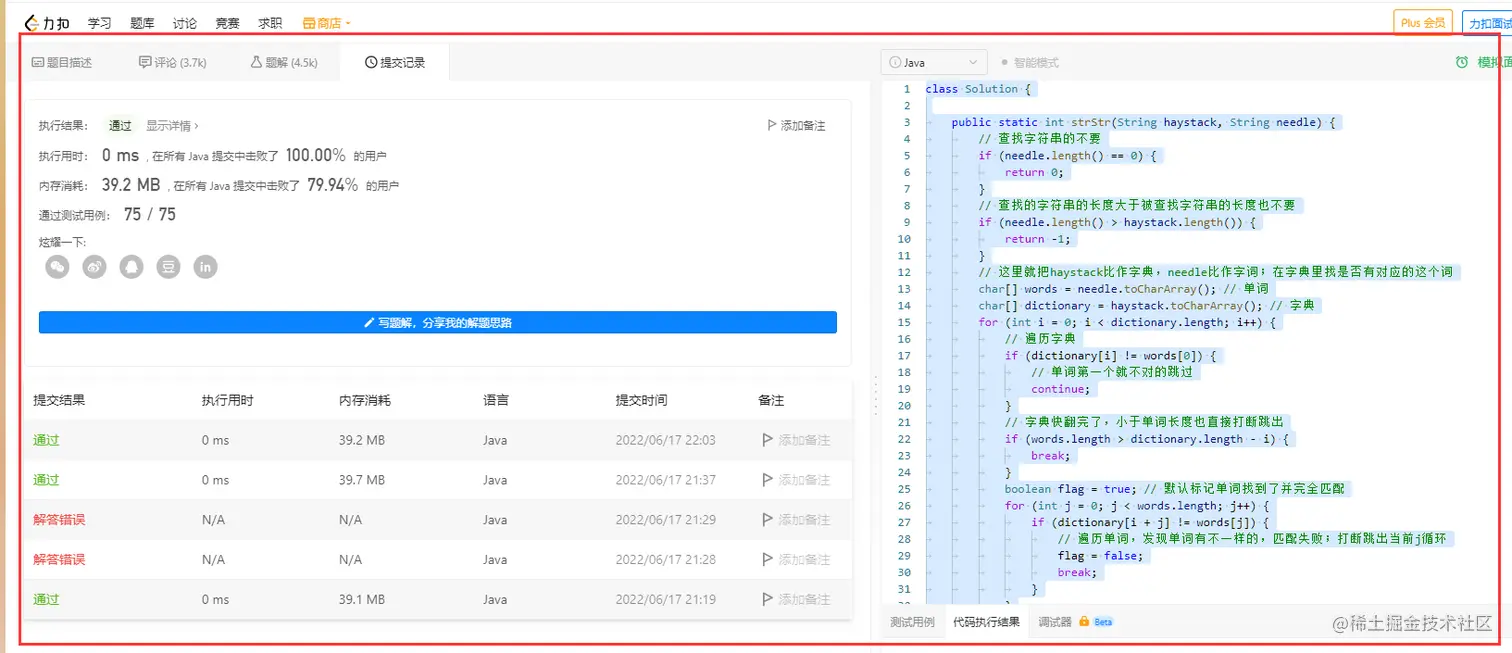Switch to the 代码执行结果 panel
The width and height of the screenshot is (1512, 653).
click(988, 621)
